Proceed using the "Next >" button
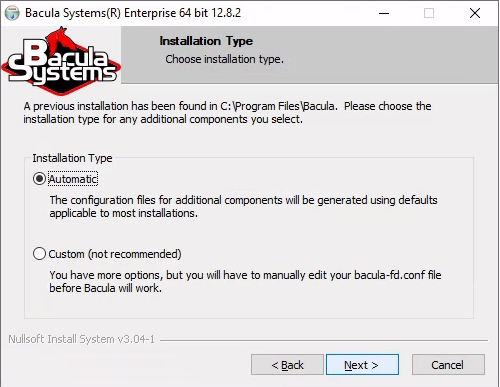Image resolution: width=500 pixels, height=387 pixels. (x=362, y=365)
